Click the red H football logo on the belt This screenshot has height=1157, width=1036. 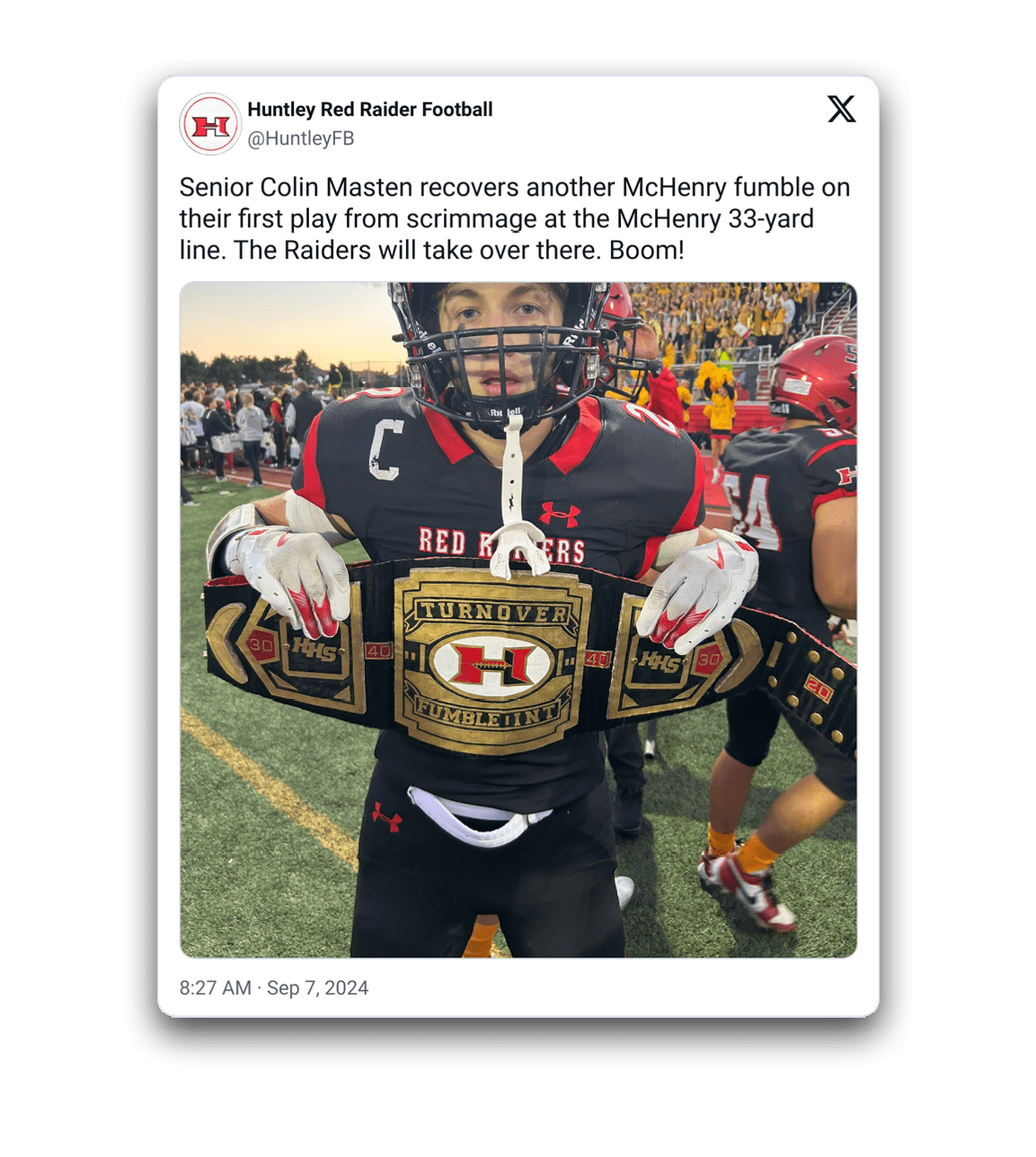[x=491, y=665]
